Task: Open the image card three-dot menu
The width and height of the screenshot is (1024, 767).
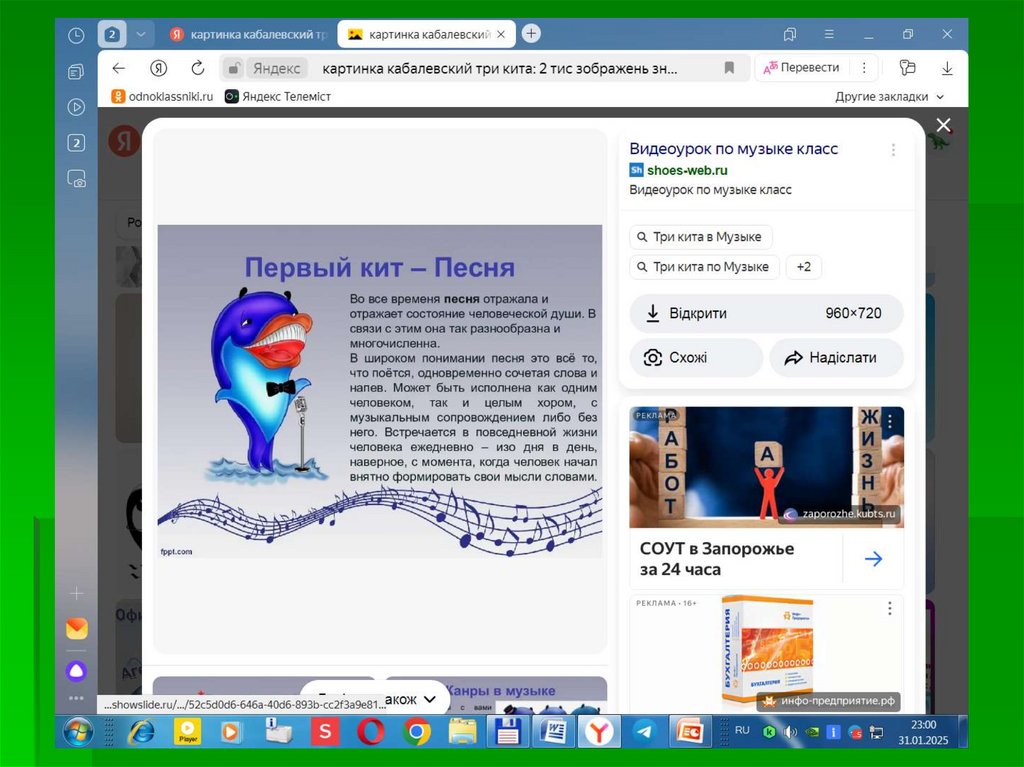Action: (893, 150)
